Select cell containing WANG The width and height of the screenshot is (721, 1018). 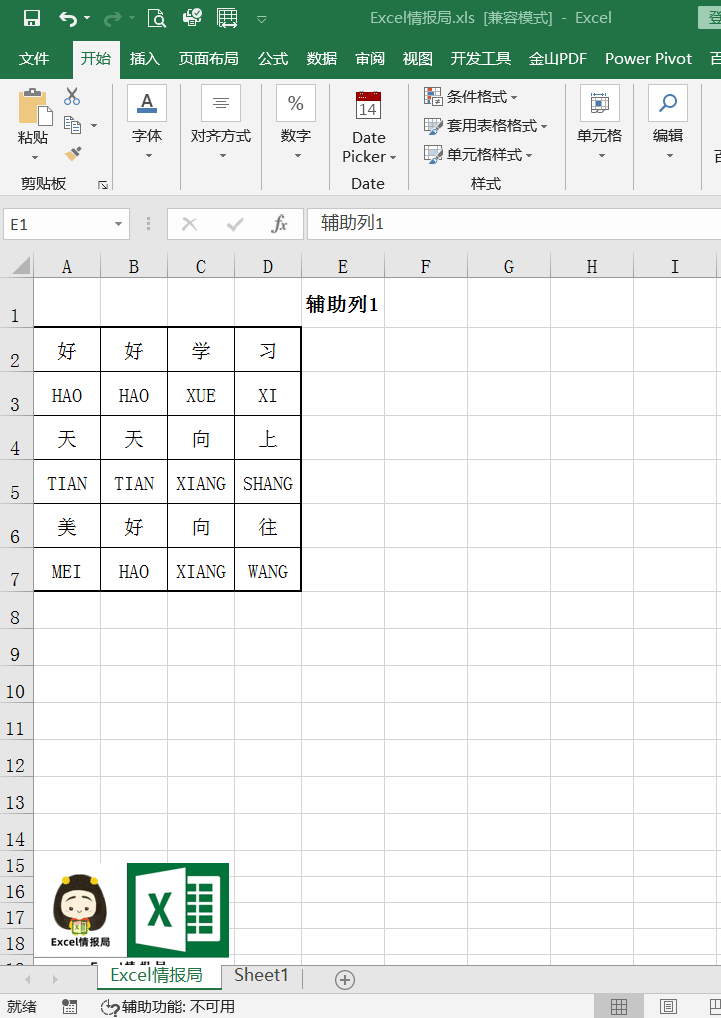click(x=268, y=571)
